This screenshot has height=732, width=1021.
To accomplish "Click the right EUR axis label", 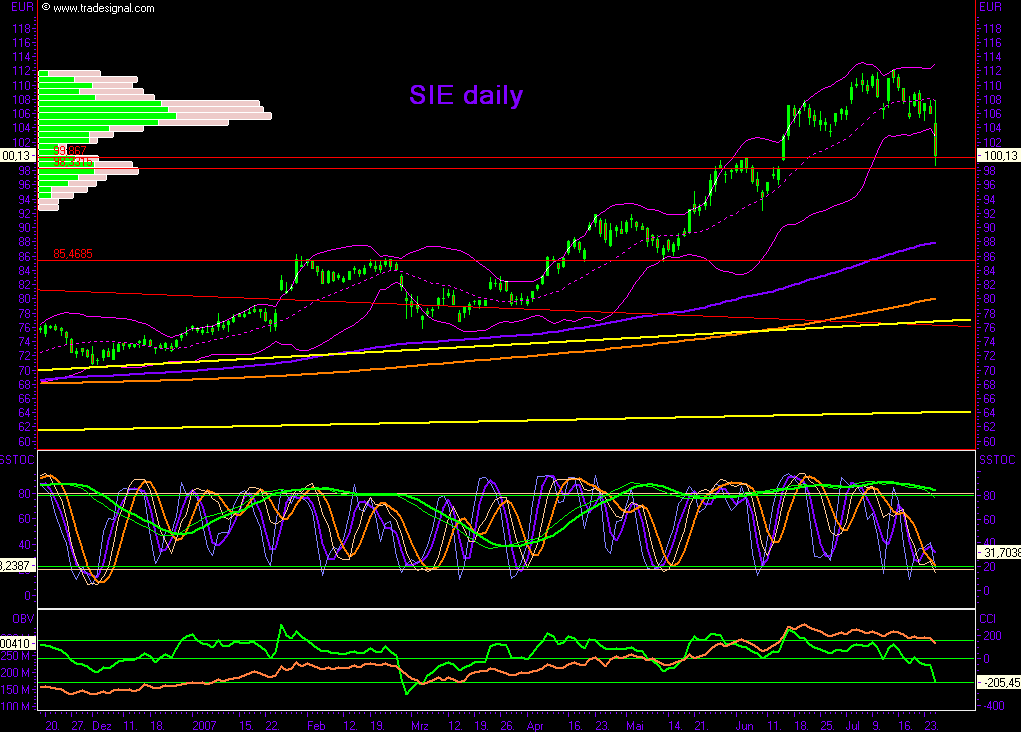I will click(x=989, y=6).
